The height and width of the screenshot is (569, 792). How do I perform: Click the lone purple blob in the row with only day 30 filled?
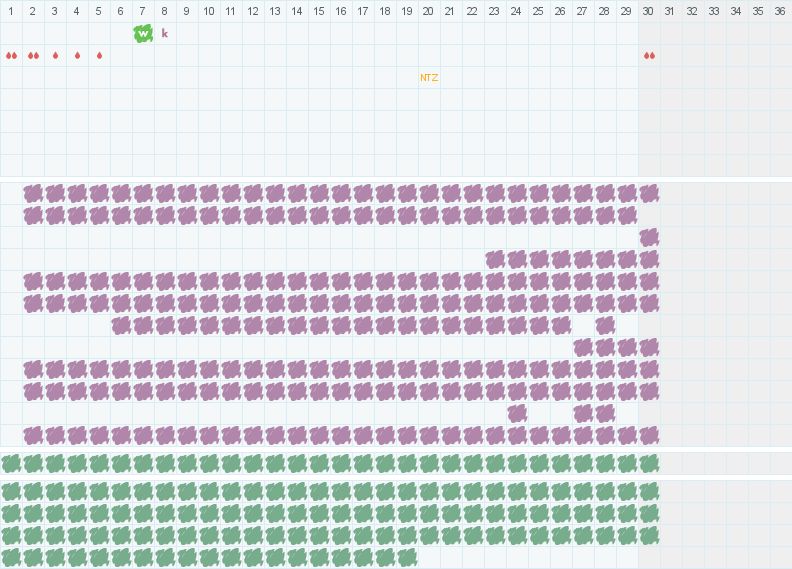coord(649,237)
